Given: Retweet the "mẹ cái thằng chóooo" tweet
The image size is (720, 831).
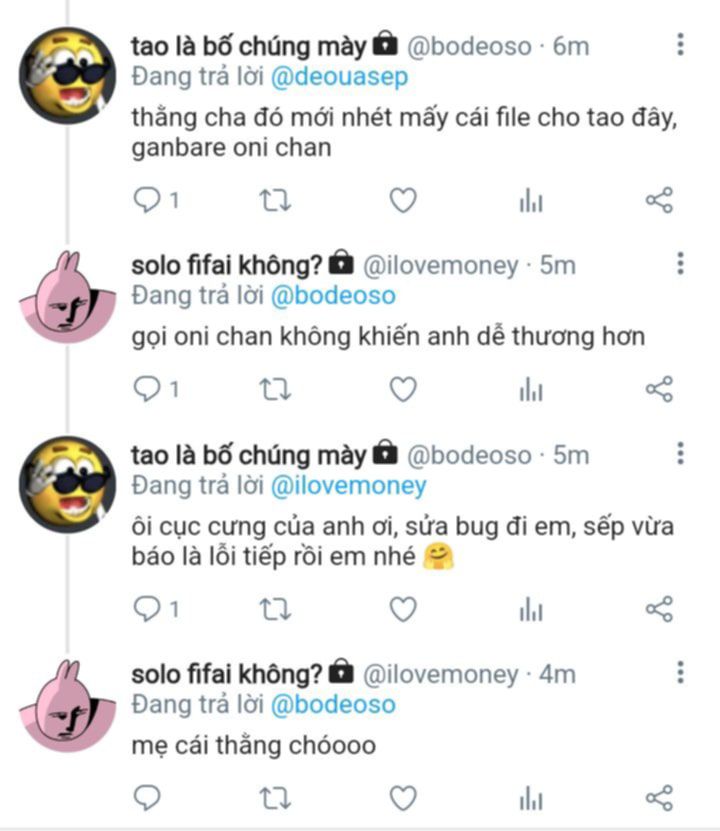Looking at the screenshot, I should coord(275,797).
